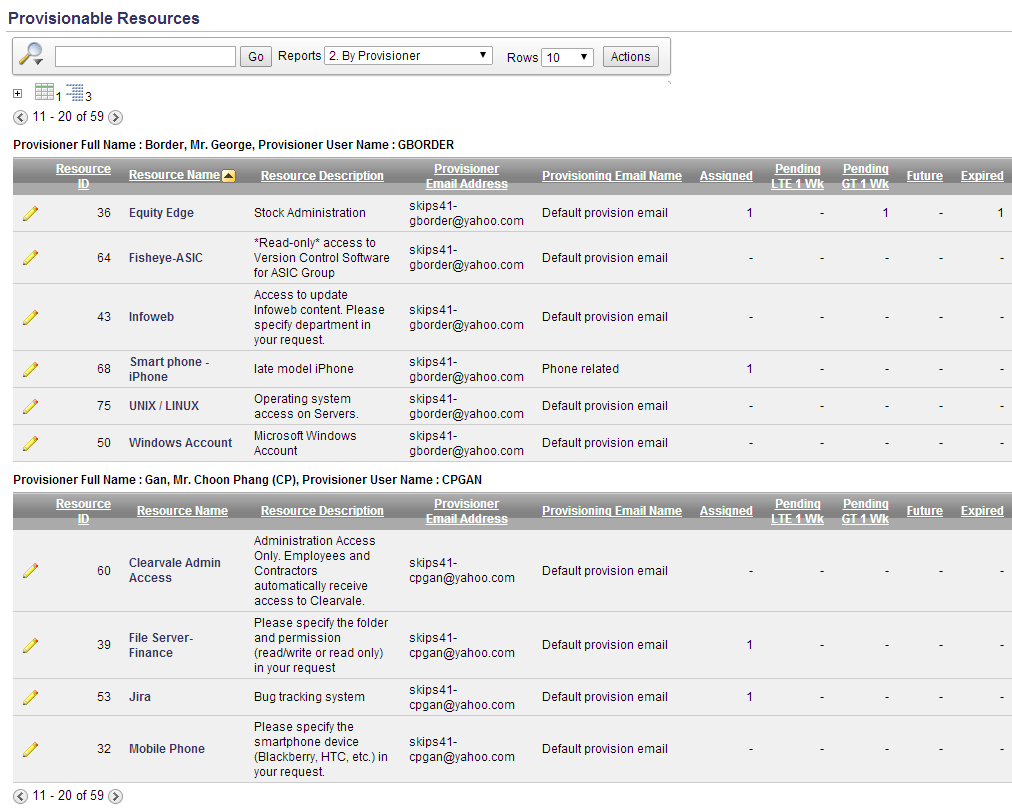Click the edit pencil for Clearvale Admin Access

click(30, 571)
